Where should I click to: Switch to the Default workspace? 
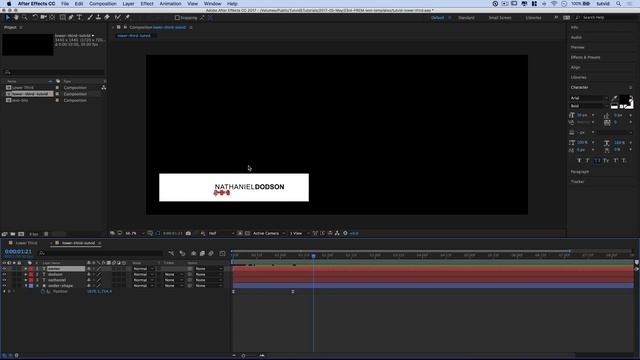coord(437,18)
